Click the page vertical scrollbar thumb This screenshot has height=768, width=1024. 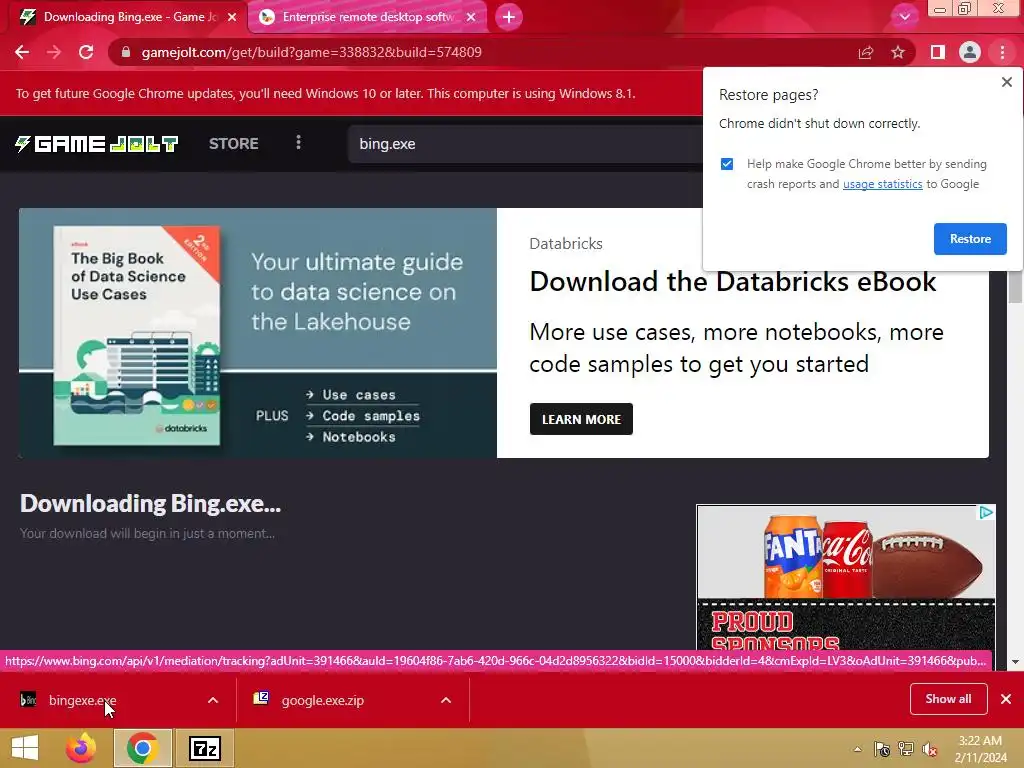click(x=1015, y=286)
